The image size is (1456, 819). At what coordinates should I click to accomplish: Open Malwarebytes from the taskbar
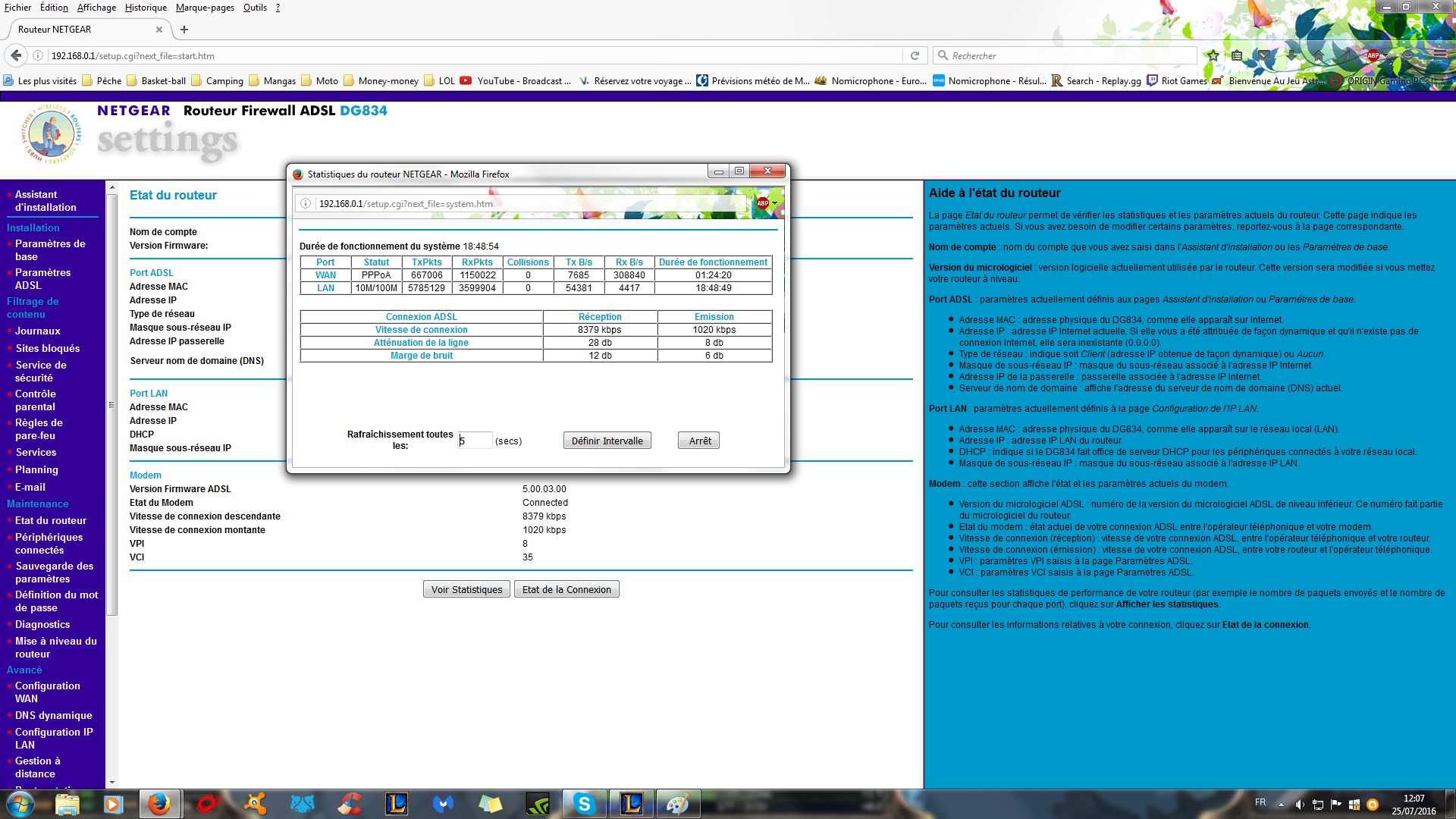click(x=443, y=804)
